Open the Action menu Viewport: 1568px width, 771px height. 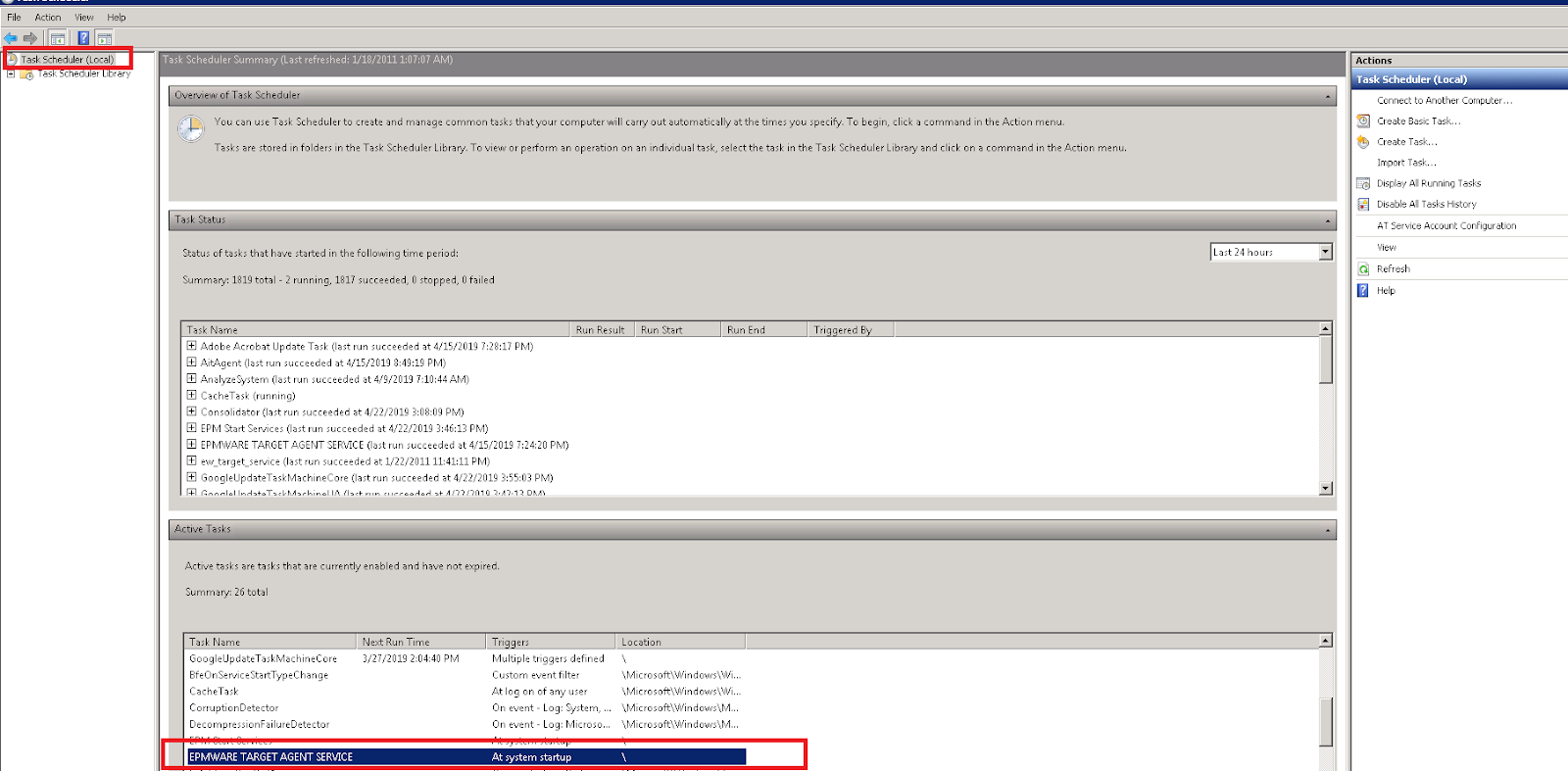click(x=47, y=18)
